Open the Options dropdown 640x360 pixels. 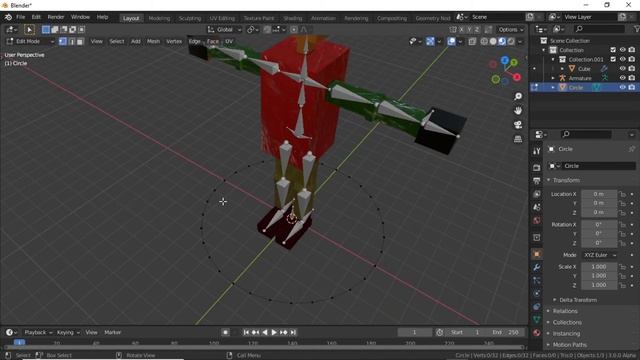(x=511, y=29)
